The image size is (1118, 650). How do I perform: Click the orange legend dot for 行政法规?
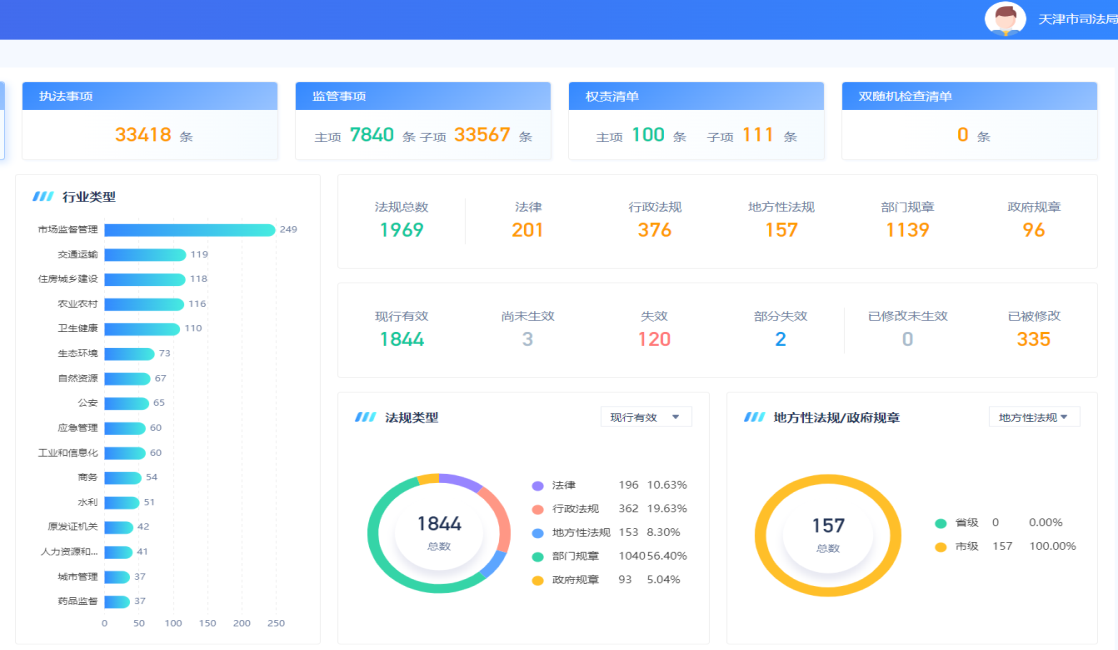[x=538, y=509]
